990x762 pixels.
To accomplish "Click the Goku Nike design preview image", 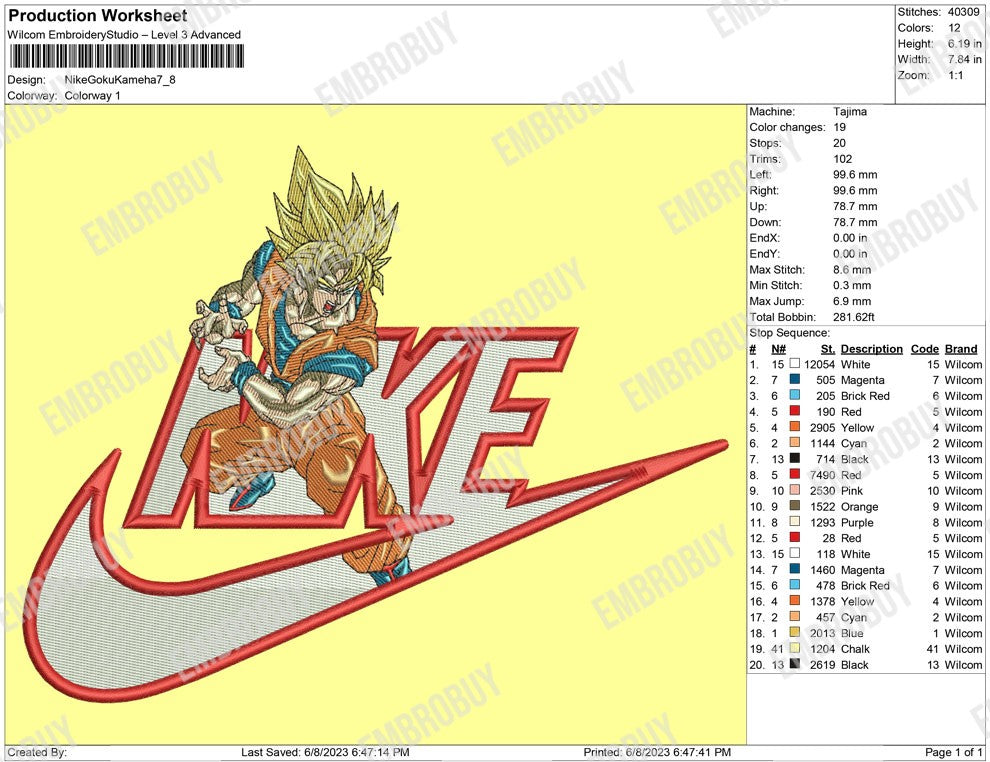I will pos(375,424).
